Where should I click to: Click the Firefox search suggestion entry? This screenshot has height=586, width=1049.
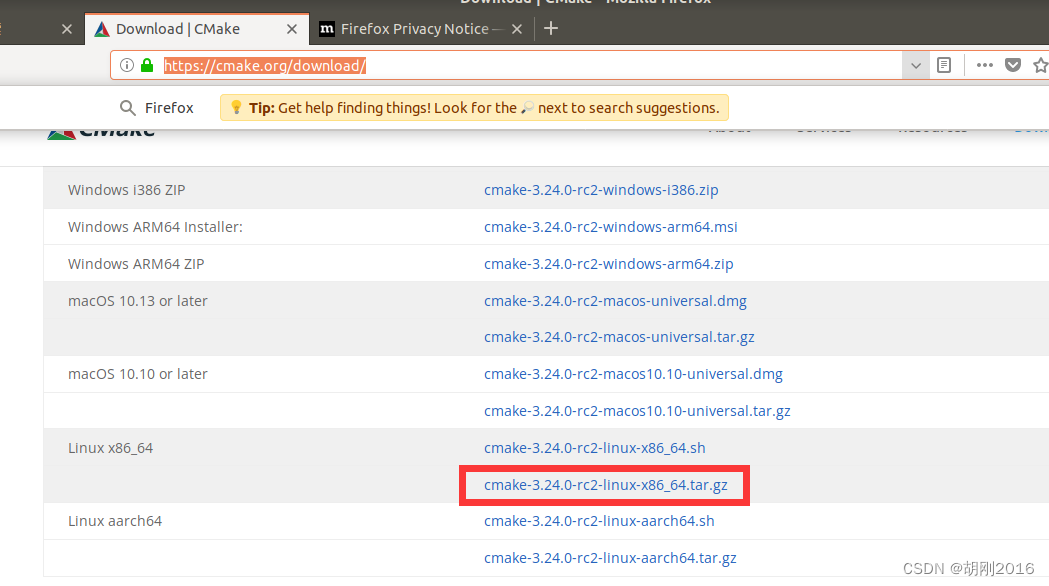point(157,108)
